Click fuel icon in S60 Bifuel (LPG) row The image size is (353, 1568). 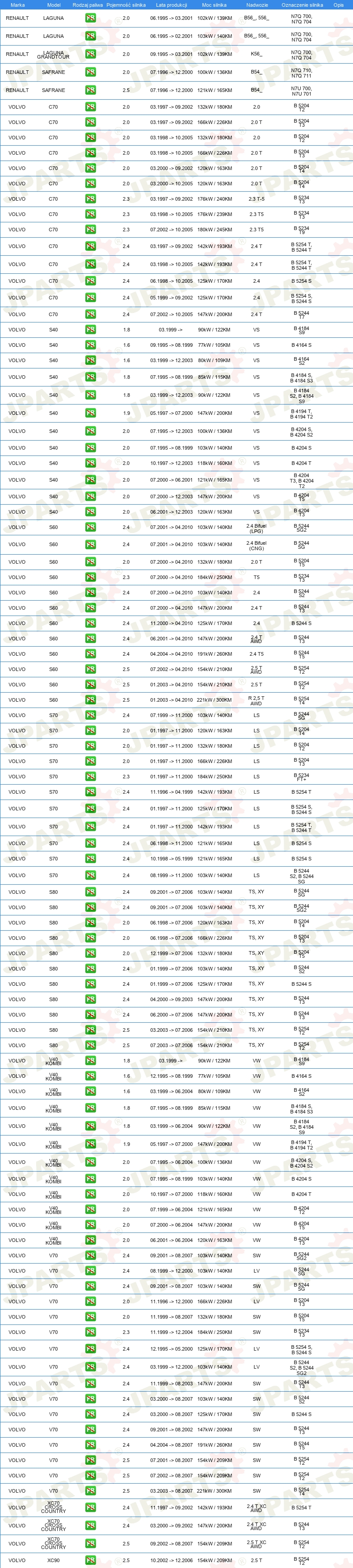coord(90,527)
